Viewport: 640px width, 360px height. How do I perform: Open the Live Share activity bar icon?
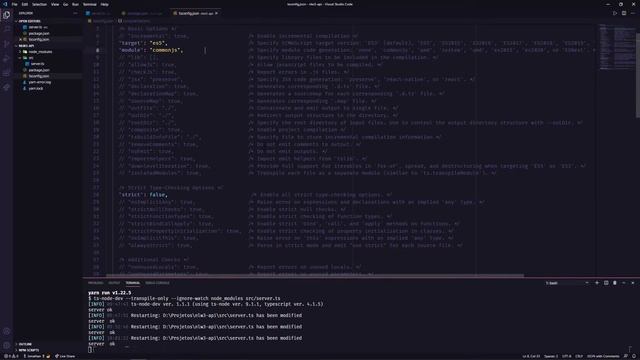click(x=7, y=88)
